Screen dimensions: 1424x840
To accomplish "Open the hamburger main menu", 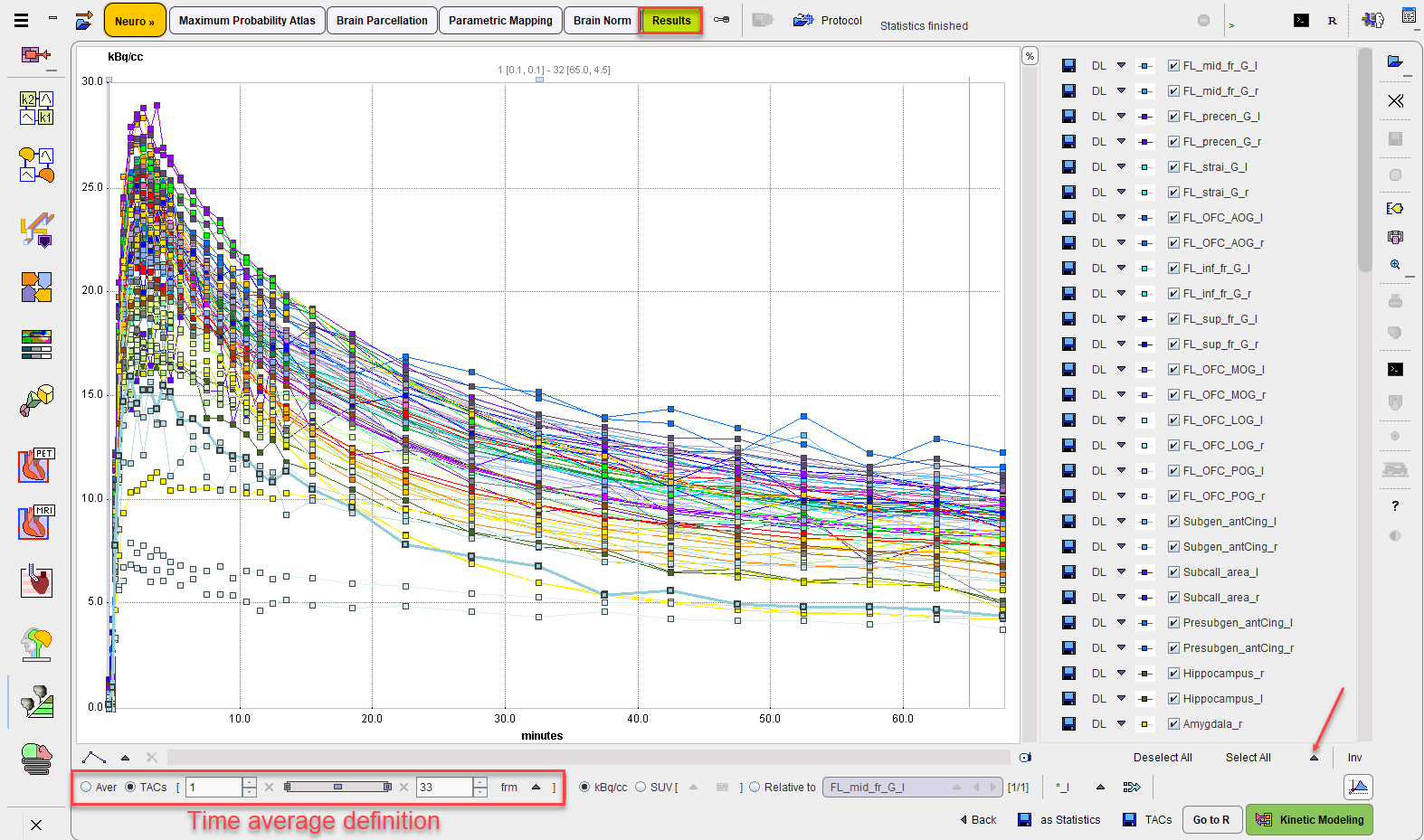I will point(21,20).
